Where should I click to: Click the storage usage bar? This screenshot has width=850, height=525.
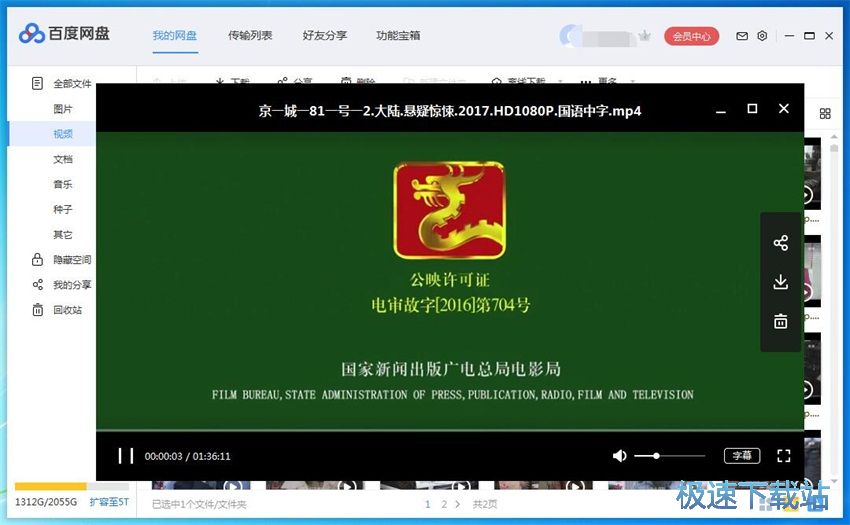[72, 486]
